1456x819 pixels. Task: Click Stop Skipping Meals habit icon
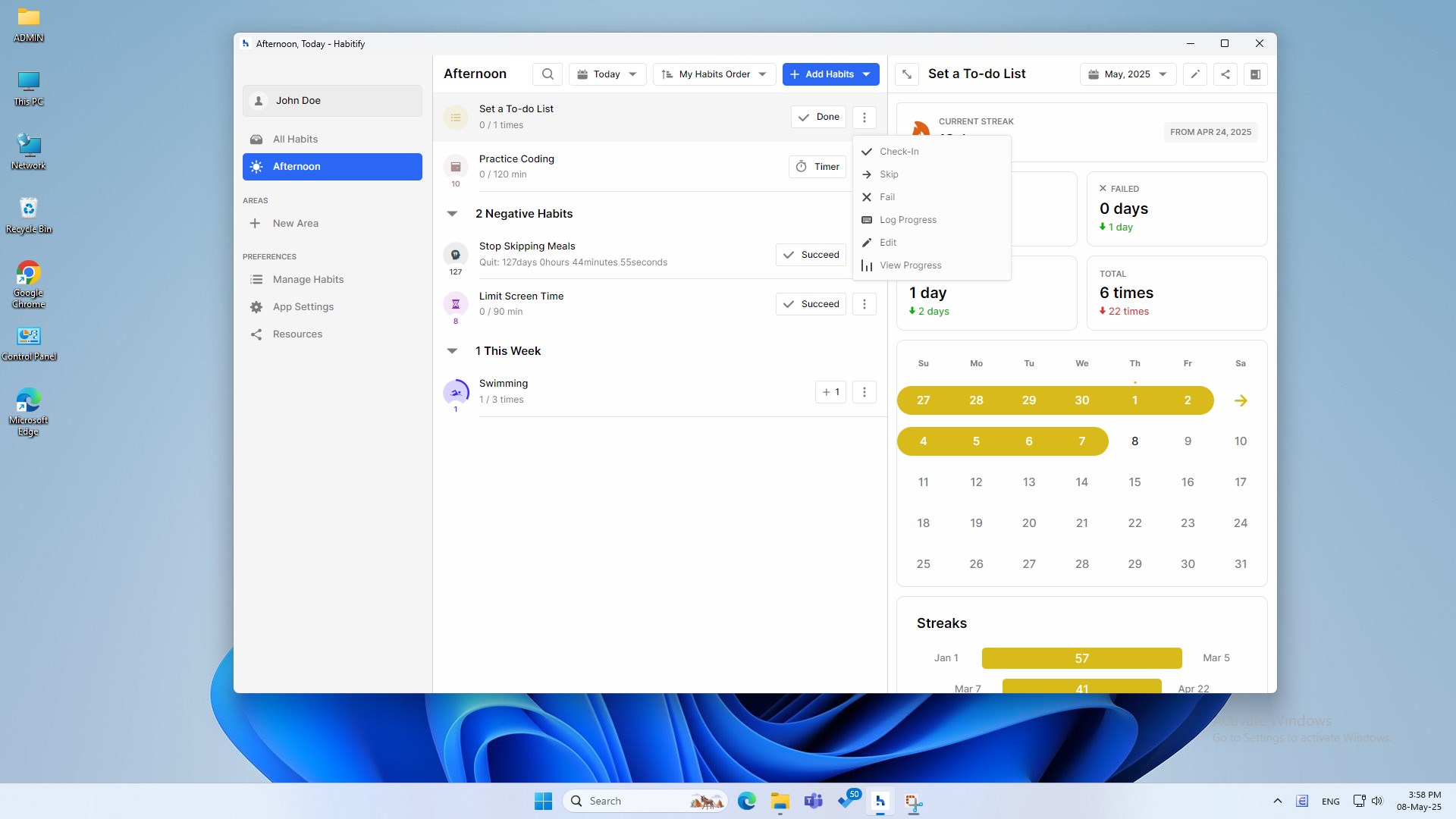click(x=456, y=255)
